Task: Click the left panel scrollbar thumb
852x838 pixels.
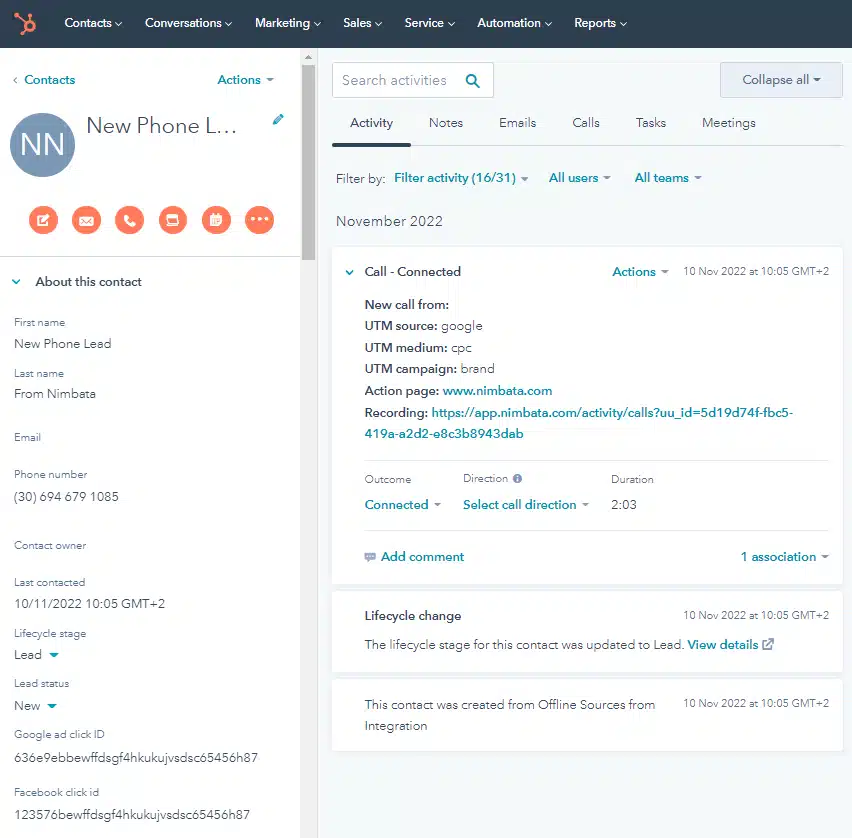Action: pyautogui.click(x=308, y=163)
